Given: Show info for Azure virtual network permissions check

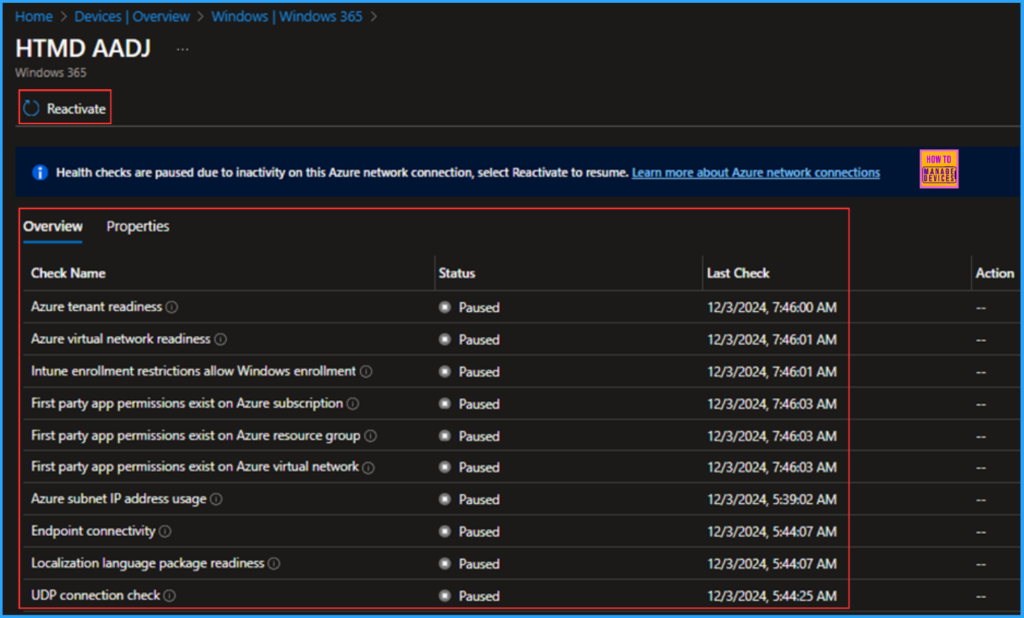Looking at the screenshot, I should coord(368,468).
